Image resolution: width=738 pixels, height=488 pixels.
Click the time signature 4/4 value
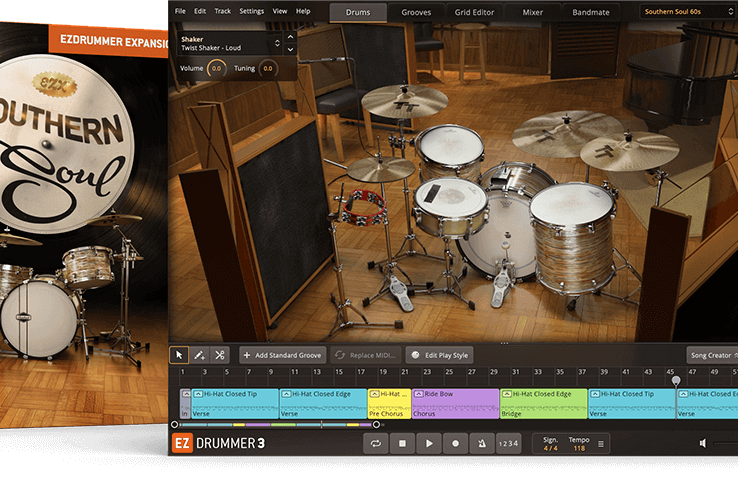(550, 448)
